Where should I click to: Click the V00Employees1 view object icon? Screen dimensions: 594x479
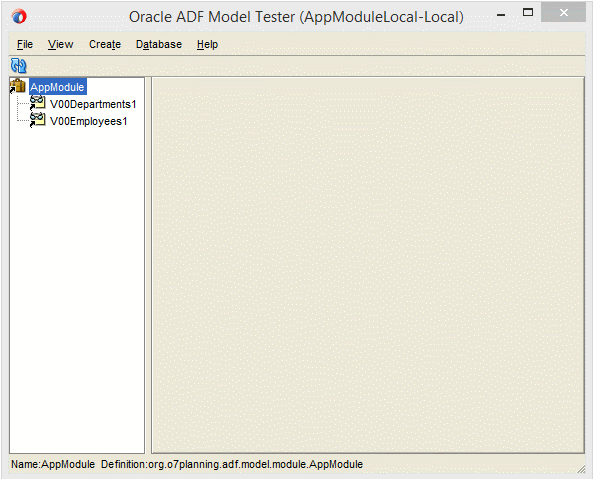click(38, 120)
